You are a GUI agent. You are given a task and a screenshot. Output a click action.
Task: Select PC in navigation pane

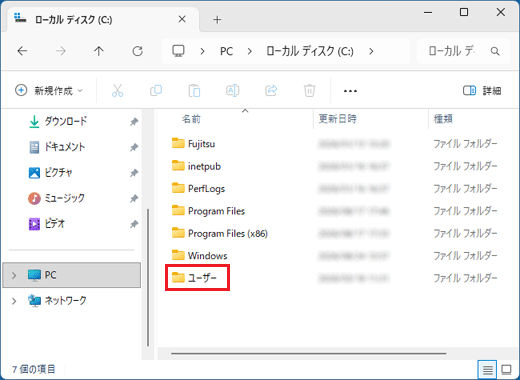[x=71, y=275]
